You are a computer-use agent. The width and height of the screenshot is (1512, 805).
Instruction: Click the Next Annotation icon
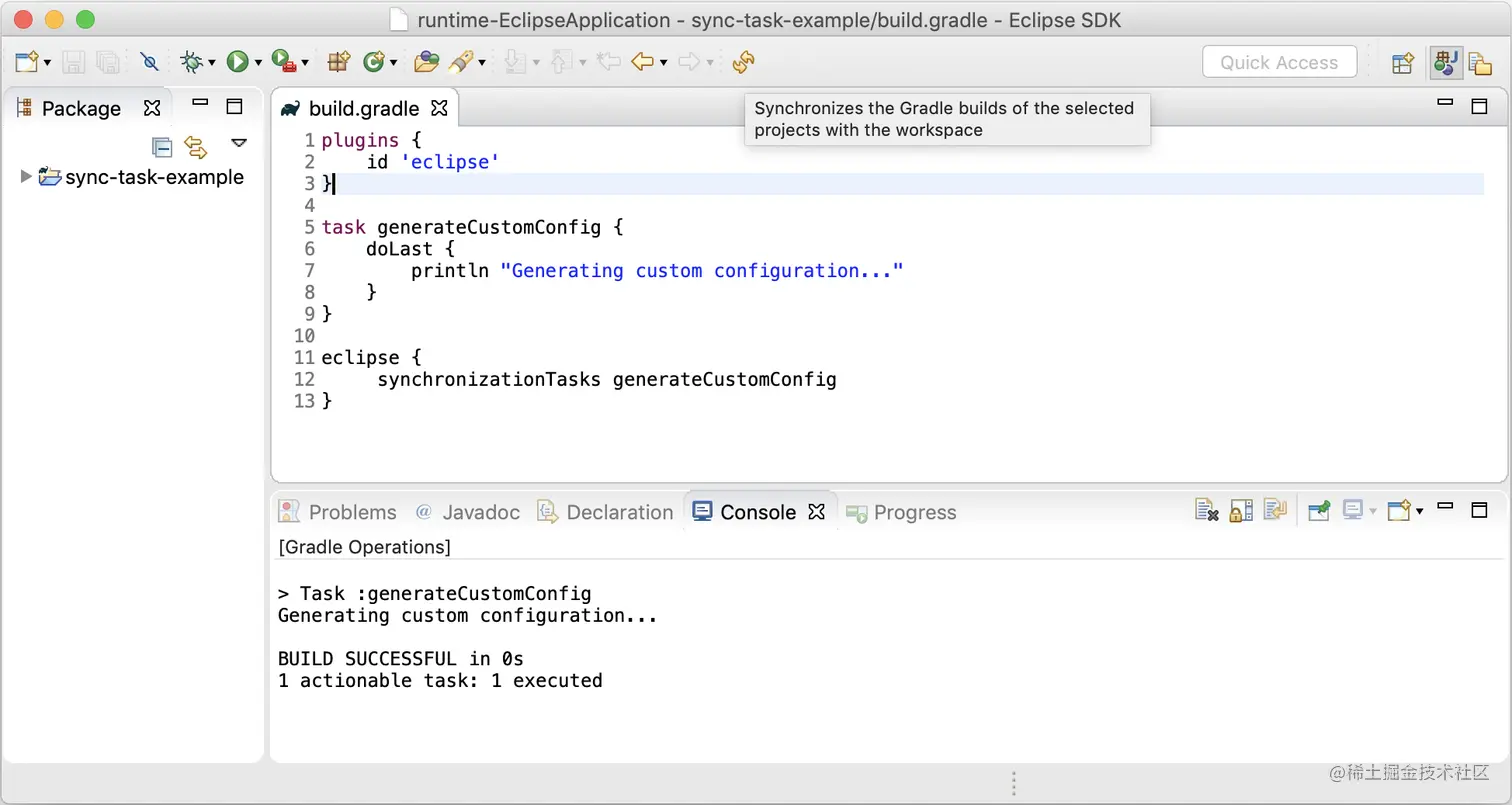(515, 62)
